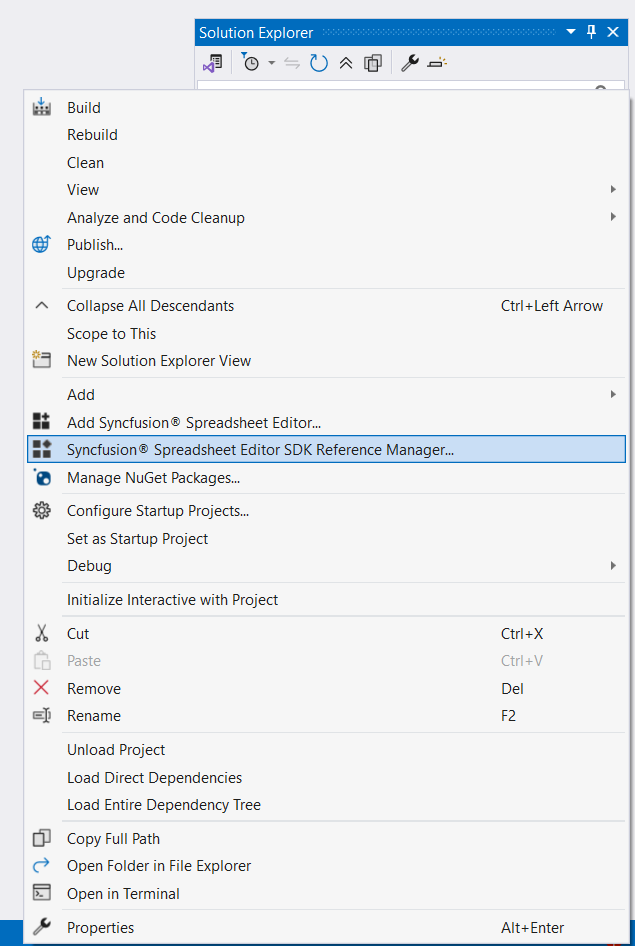Open the pending changes filter dropdown arrow
635x946 pixels.
[x=270, y=62]
